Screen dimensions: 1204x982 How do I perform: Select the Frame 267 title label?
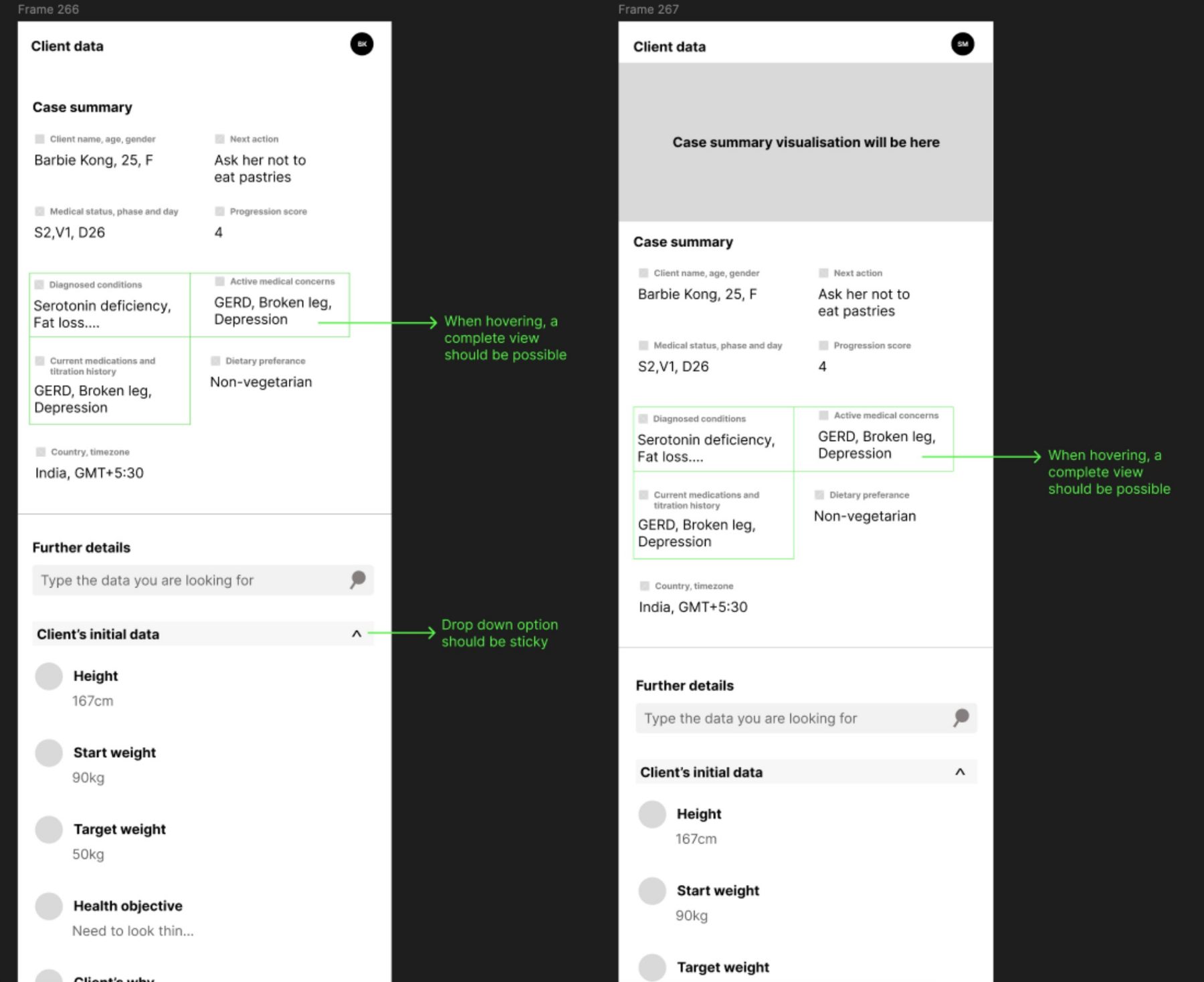[648, 9]
